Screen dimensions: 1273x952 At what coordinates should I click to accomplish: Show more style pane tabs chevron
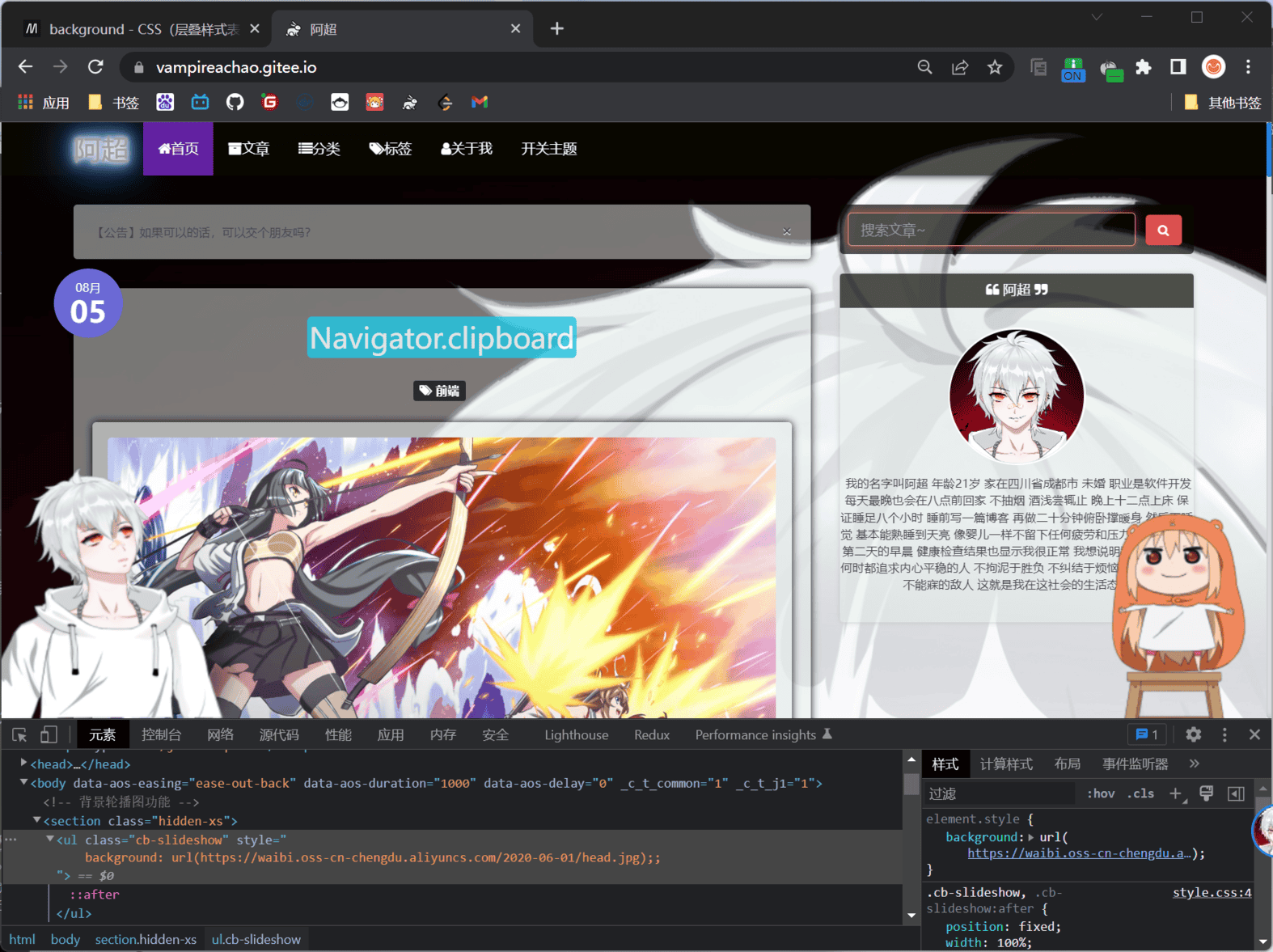tap(1195, 764)
